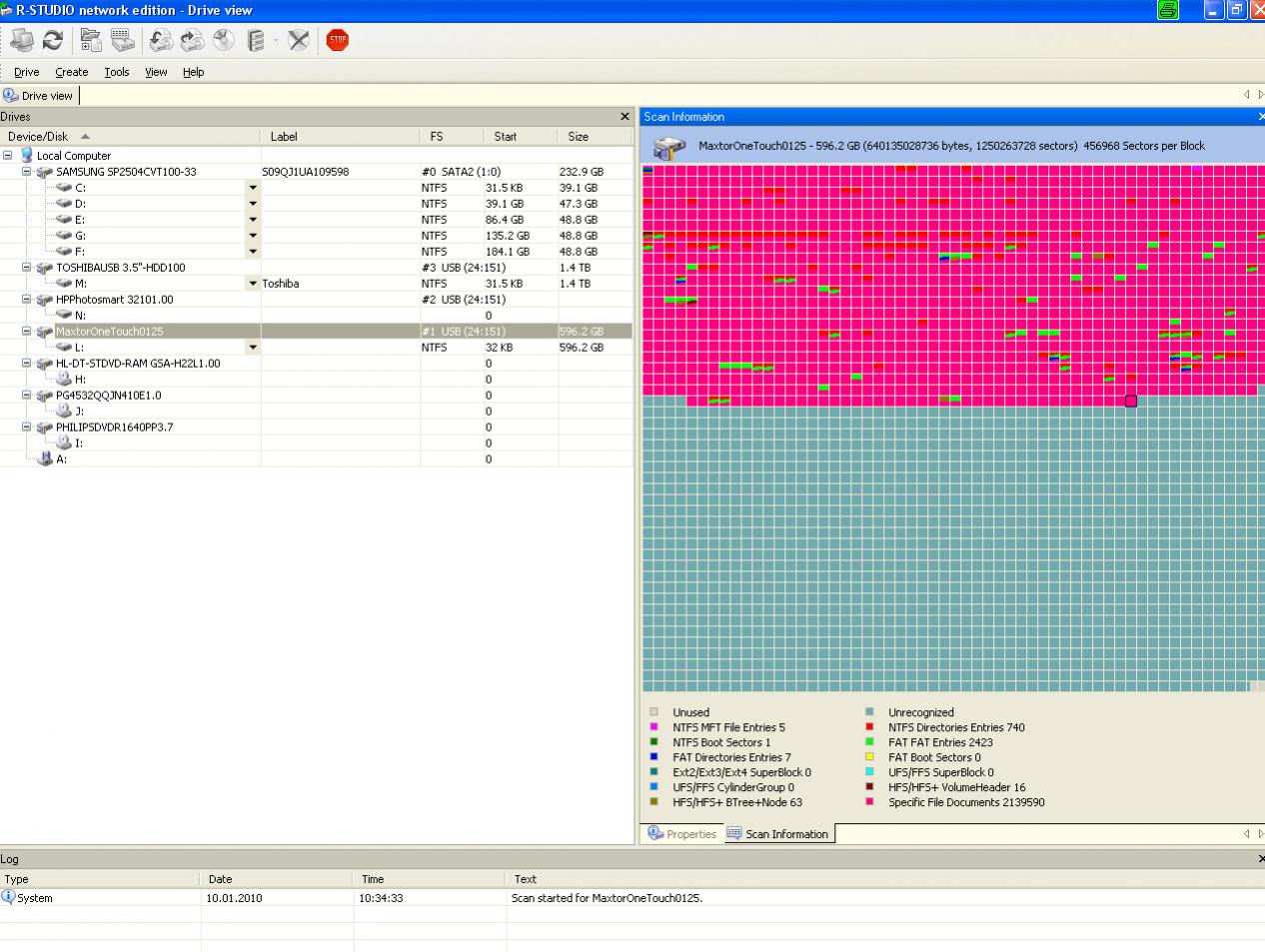
Task: Click the Text column header in Log
Action: click(884, 879)
